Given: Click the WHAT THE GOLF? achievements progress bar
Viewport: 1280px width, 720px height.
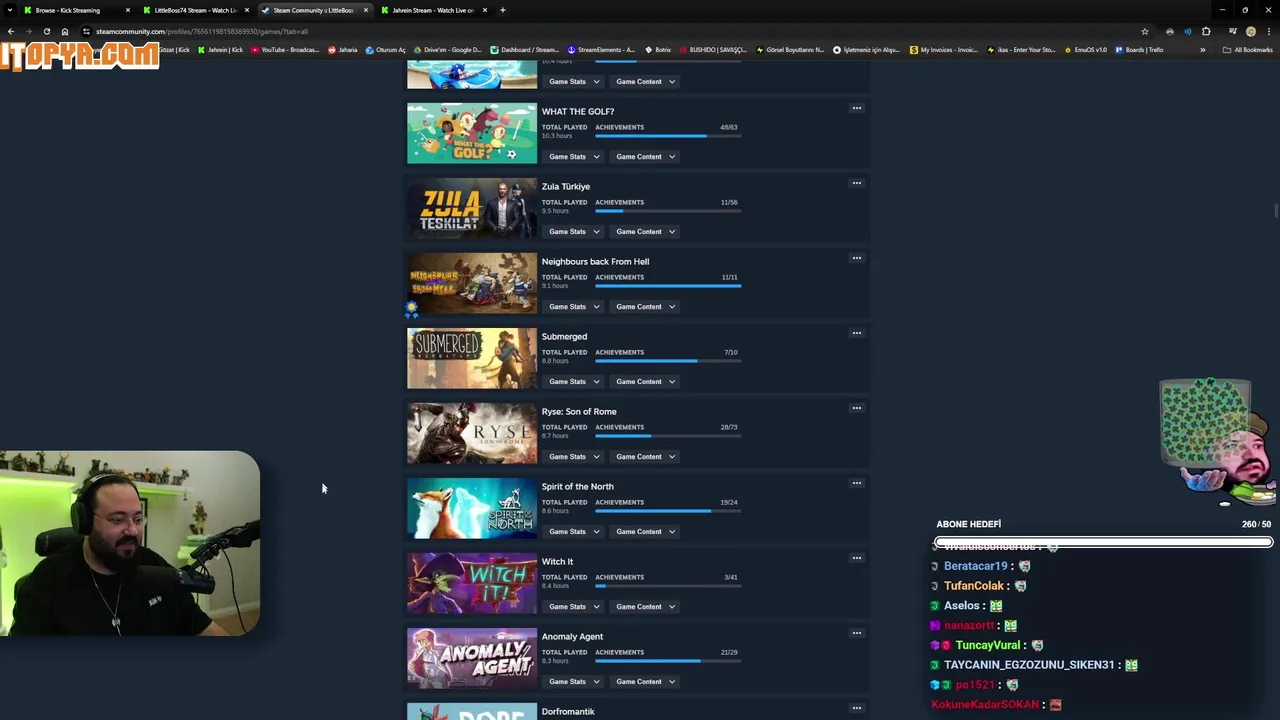Looking at the screenshot, I should pyautogui.click(x=668, y=136).
